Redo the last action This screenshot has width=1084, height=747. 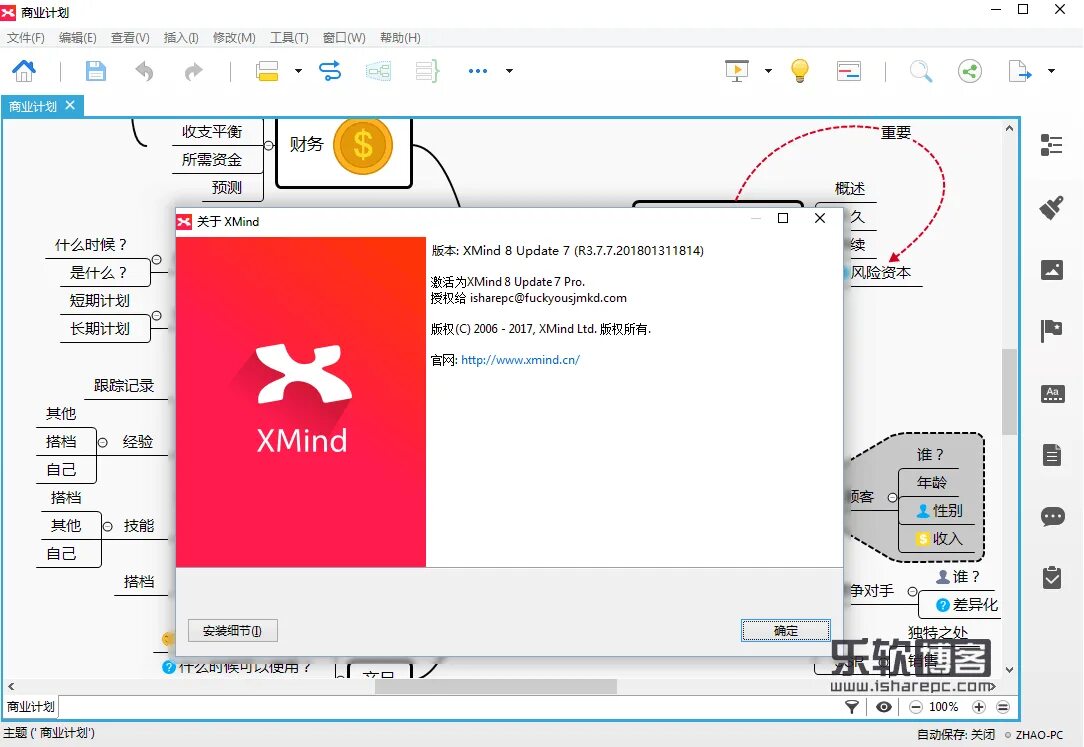coord(194,70)
